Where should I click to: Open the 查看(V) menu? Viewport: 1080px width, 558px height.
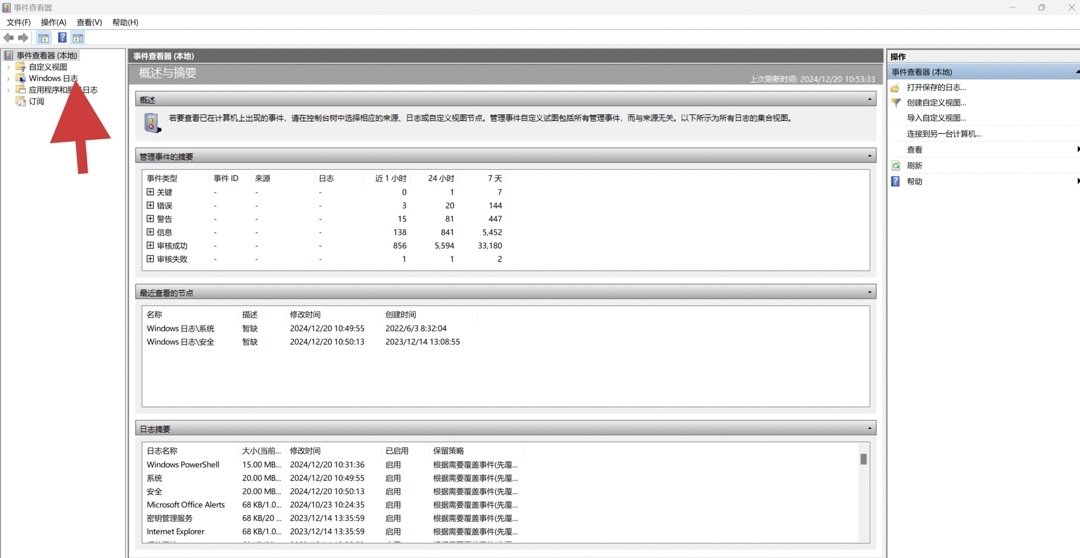point(89,22)
